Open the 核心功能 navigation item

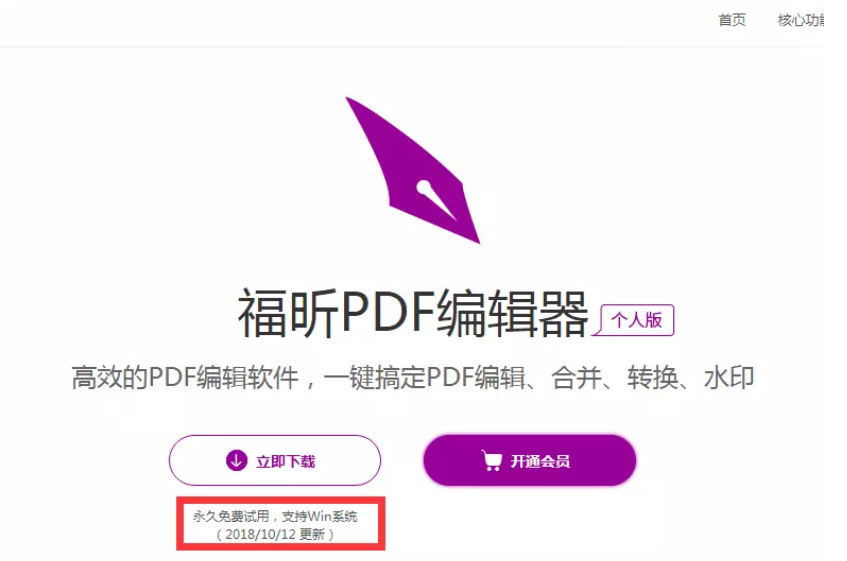801,20
